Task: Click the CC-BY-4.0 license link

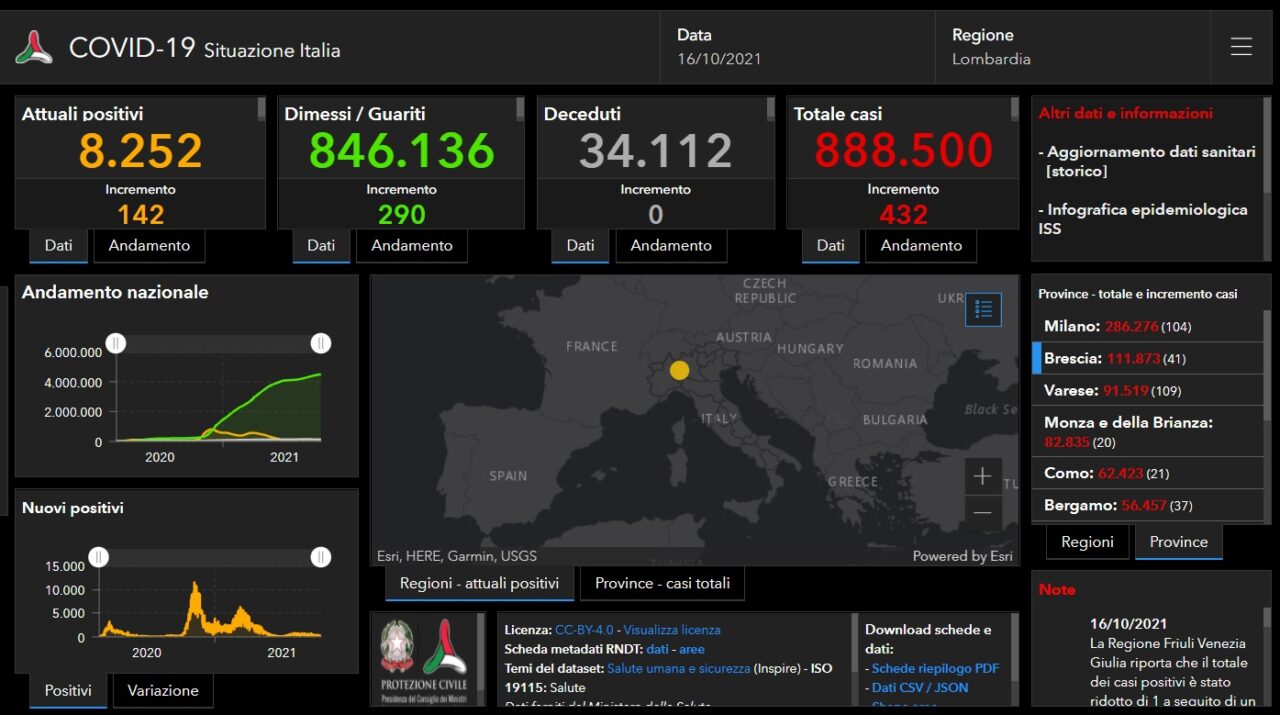Action: pyautogui.click(x=584, y=630)
